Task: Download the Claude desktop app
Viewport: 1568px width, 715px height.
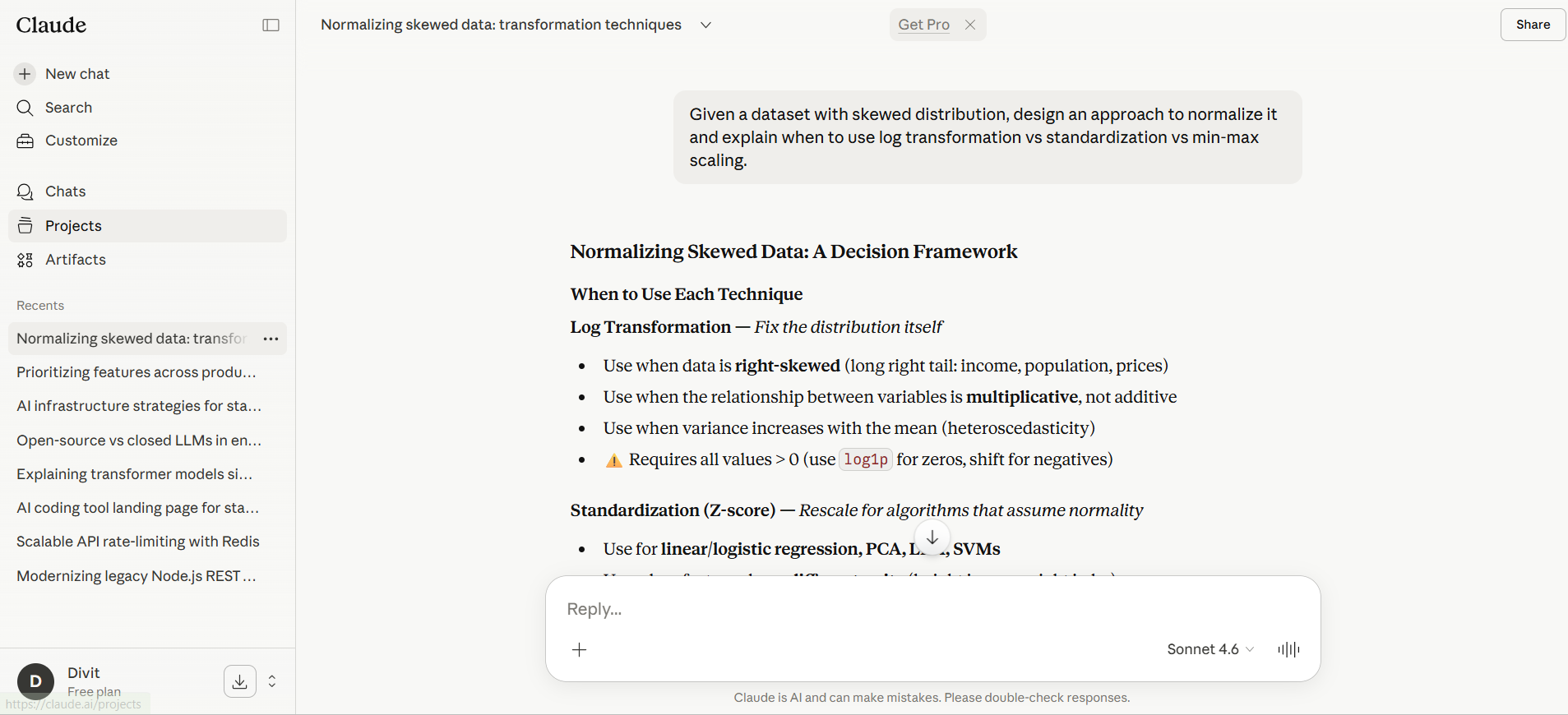Action: pyautogui.click(x=239, y=681)
